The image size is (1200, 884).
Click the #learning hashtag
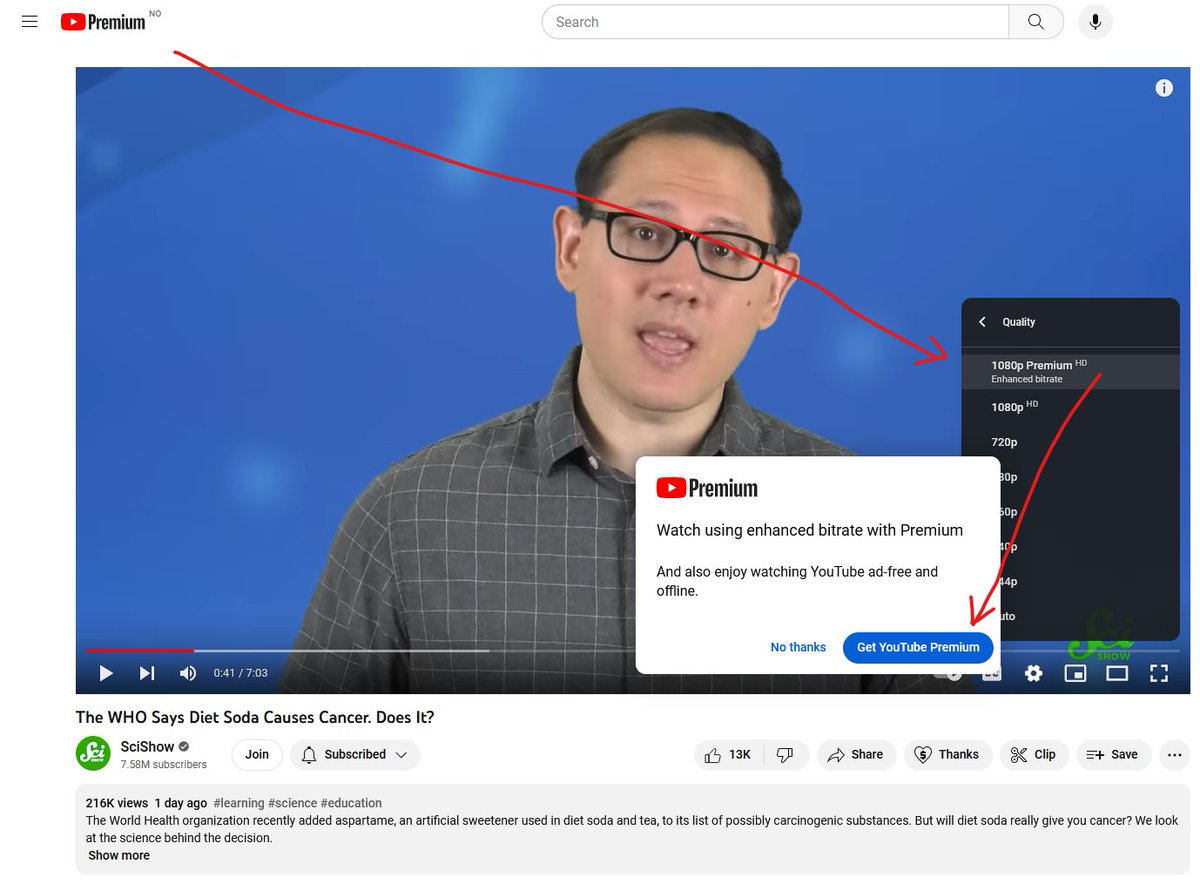pos(239,803)
